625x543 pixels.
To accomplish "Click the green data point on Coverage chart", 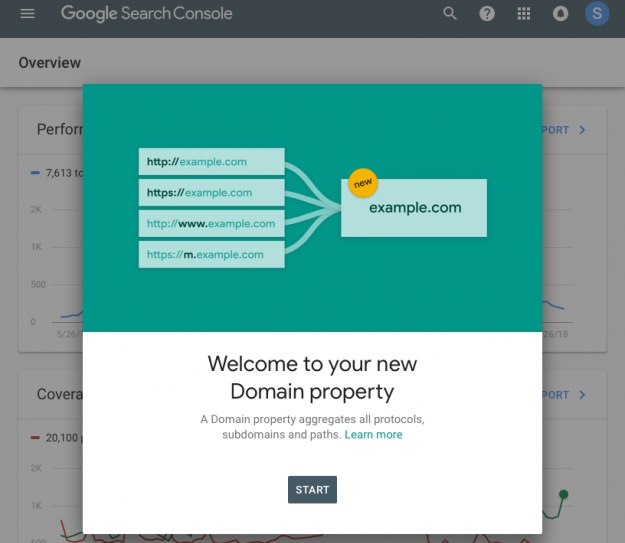I will point(563,494).
